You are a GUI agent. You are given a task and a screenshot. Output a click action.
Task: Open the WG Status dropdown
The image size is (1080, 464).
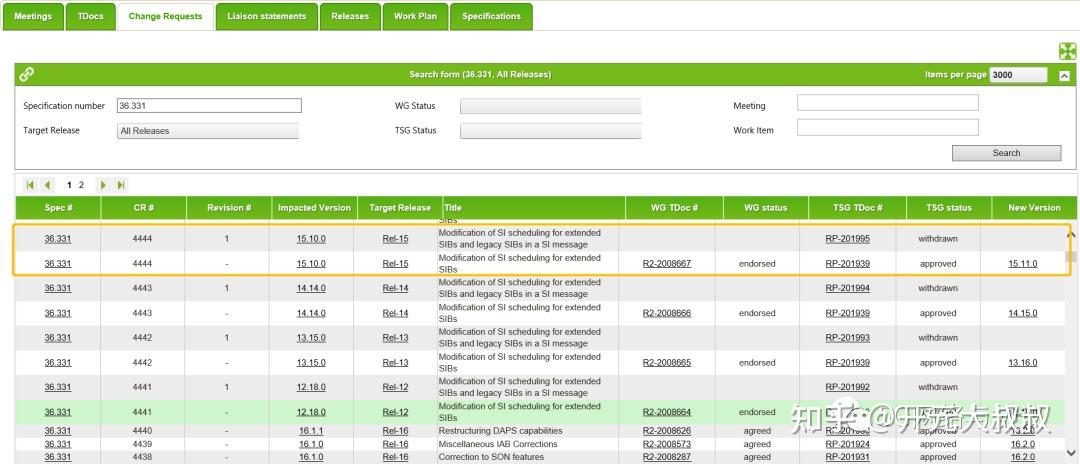[x=550, y=106]
